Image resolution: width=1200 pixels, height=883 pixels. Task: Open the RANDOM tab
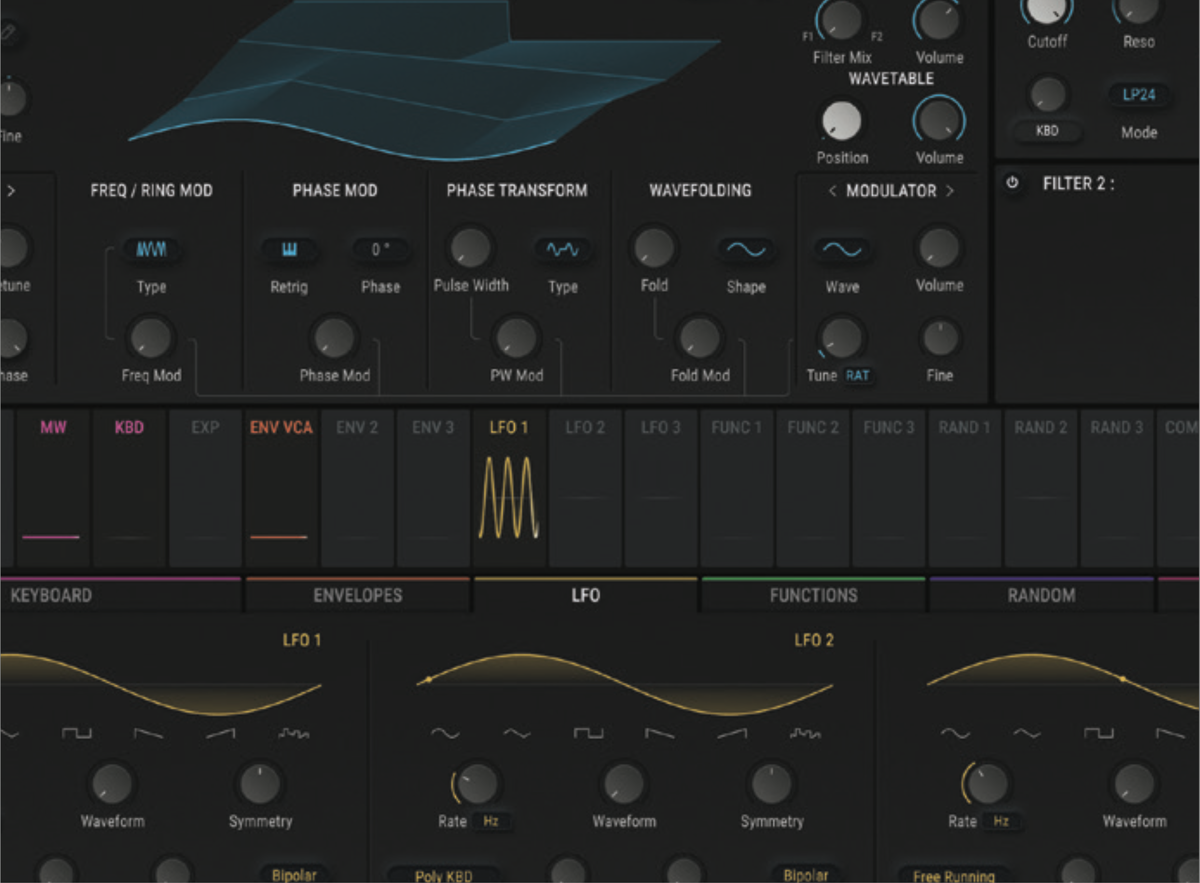click(1041, 595)
